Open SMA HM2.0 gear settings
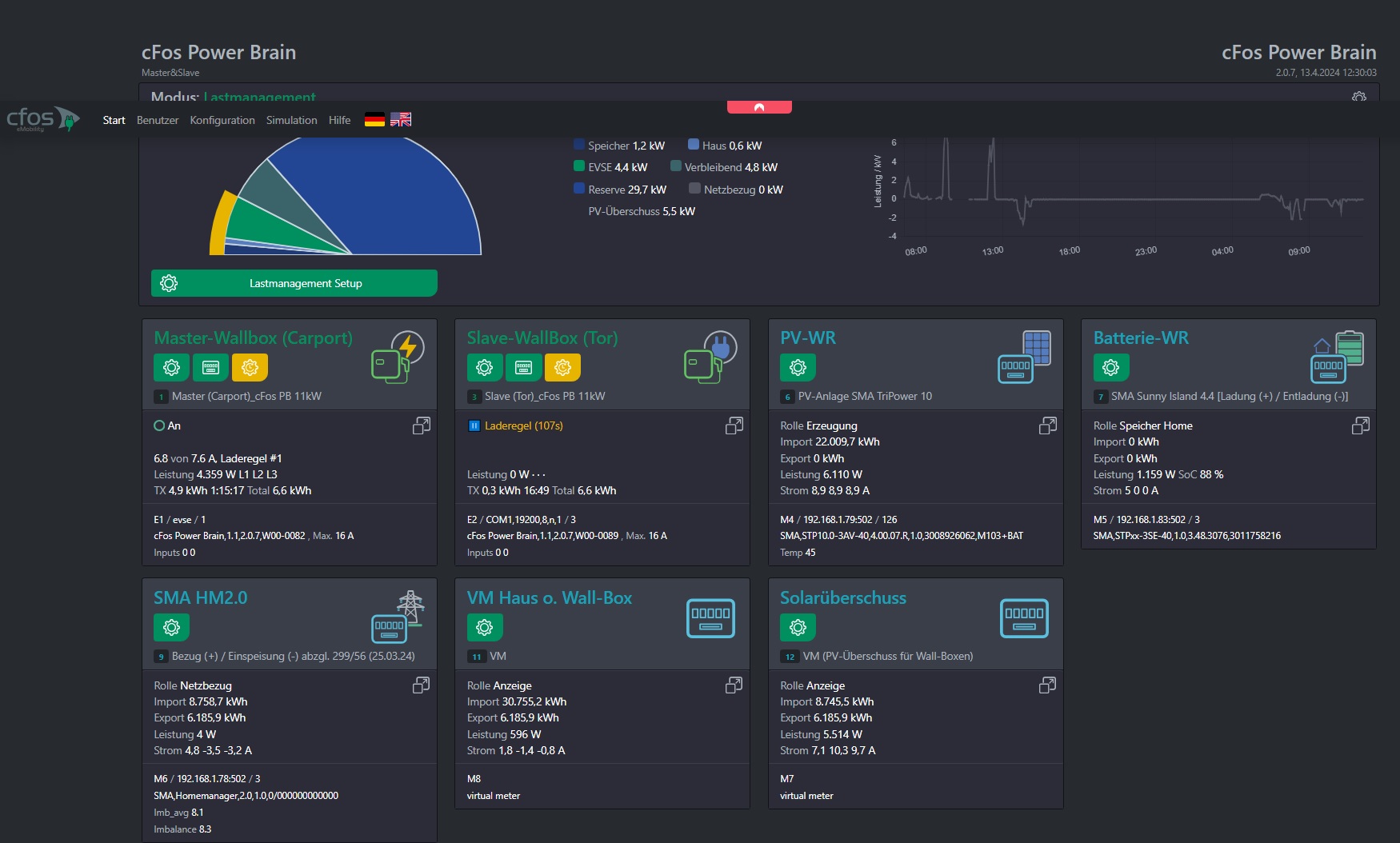The image size is (1400, 843). (171, 627)
